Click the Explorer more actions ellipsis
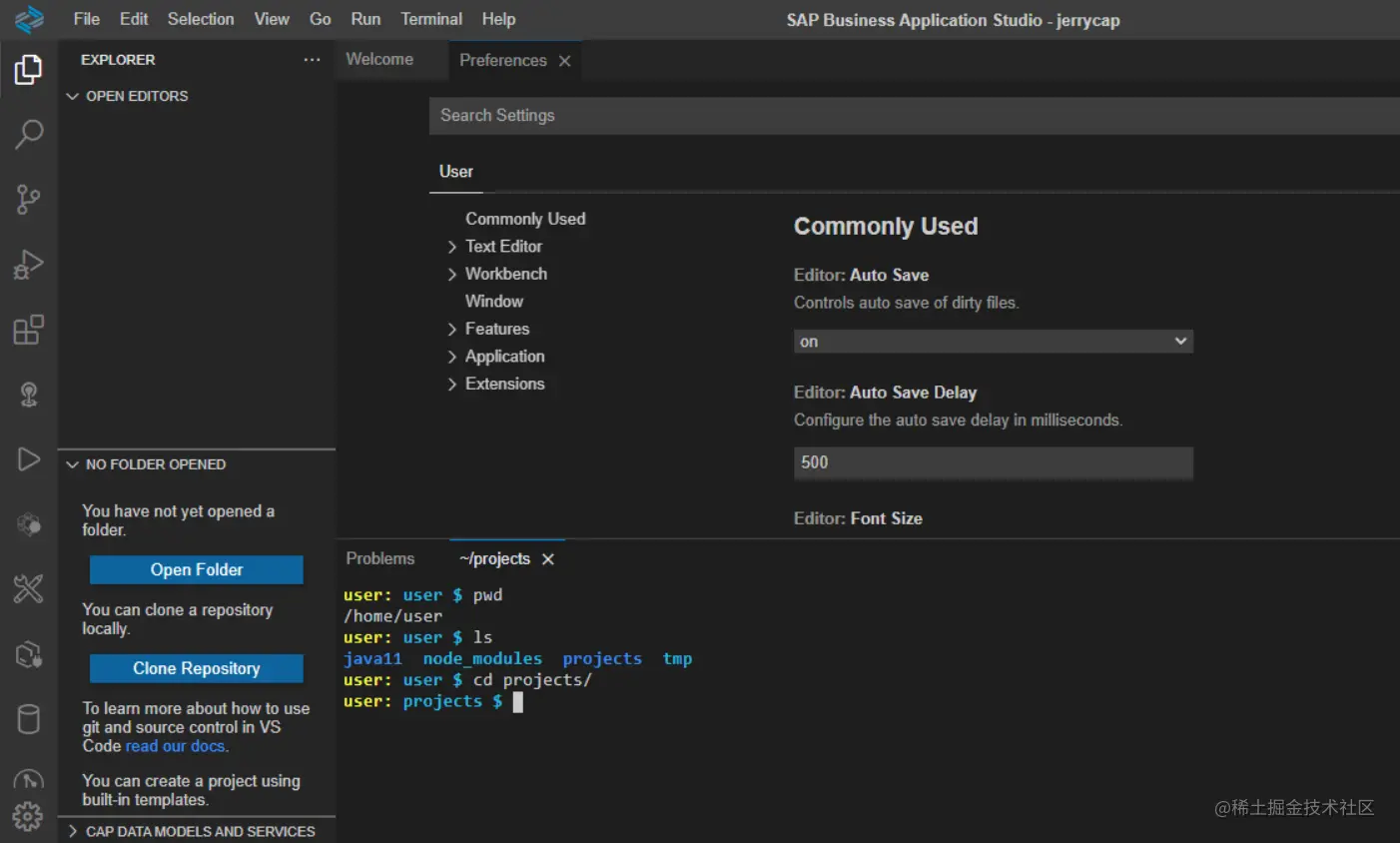This screenshot has width=1400, height=843. click(x=312, y=60)
